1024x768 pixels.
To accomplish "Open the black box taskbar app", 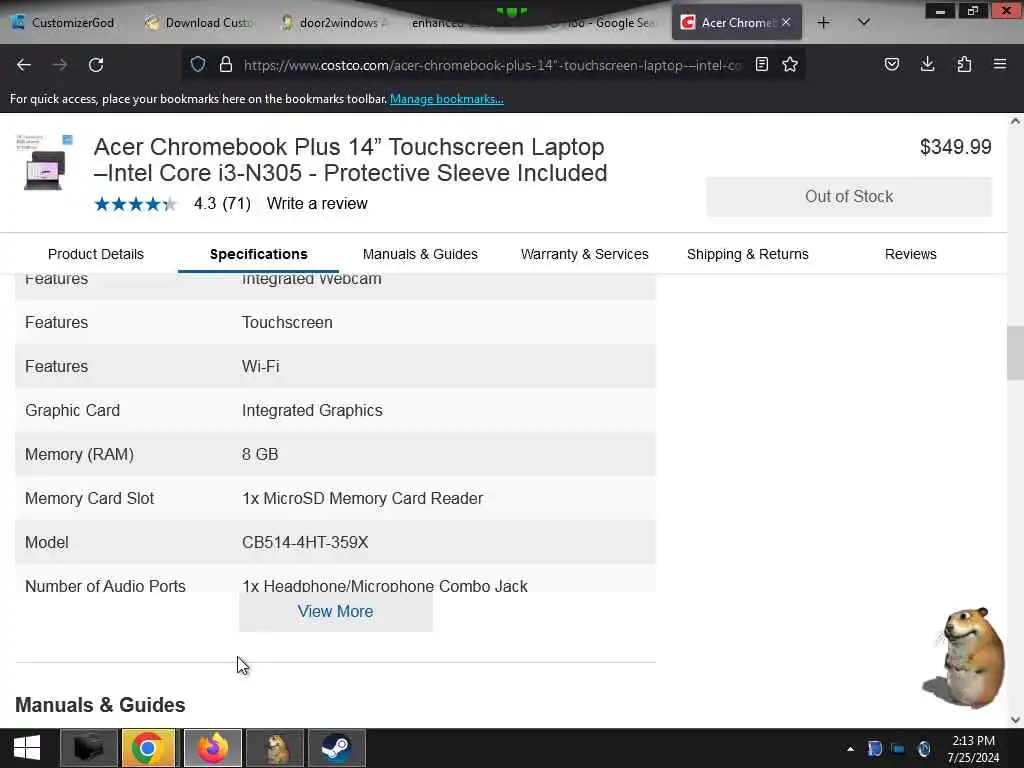I will [89, 748].
